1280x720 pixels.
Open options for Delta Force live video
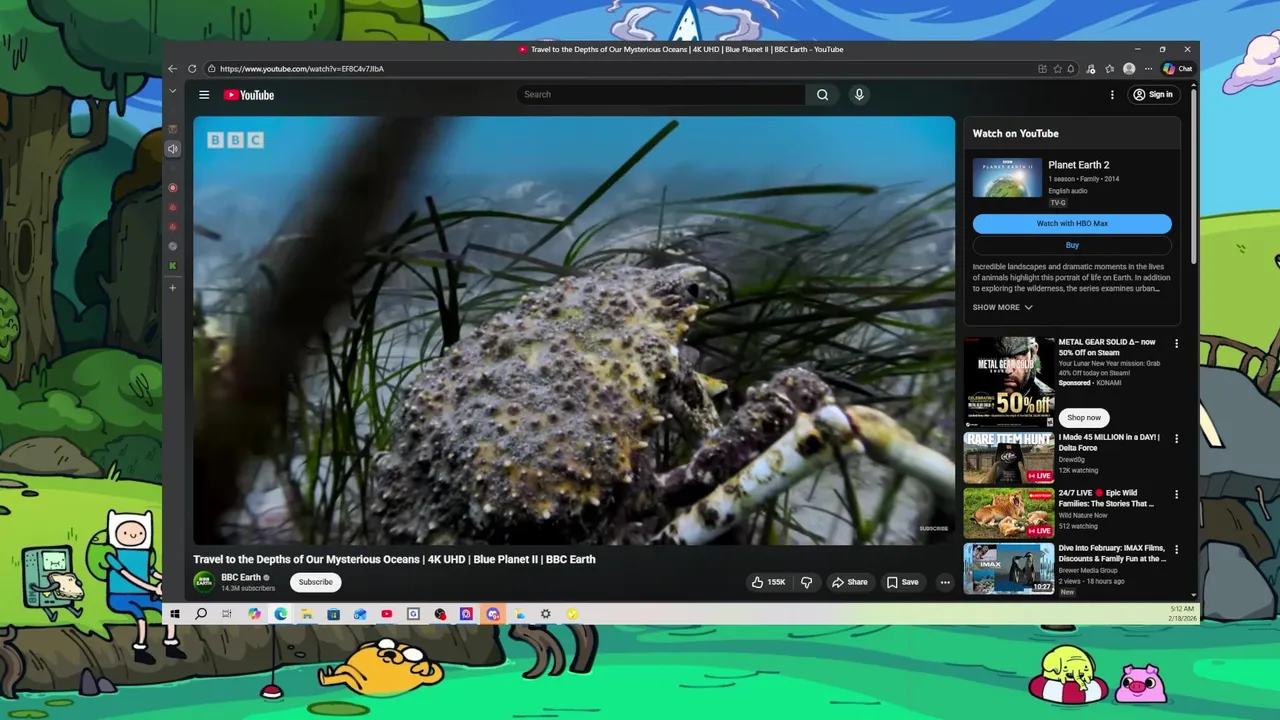(1176, 439)
